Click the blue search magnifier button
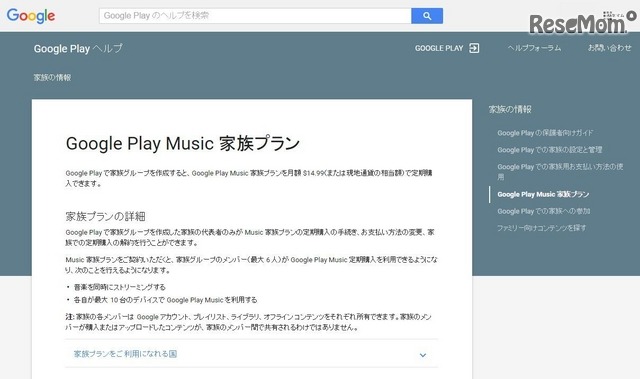This screenshot has width=640, height=379. click(x=427, y=16)
